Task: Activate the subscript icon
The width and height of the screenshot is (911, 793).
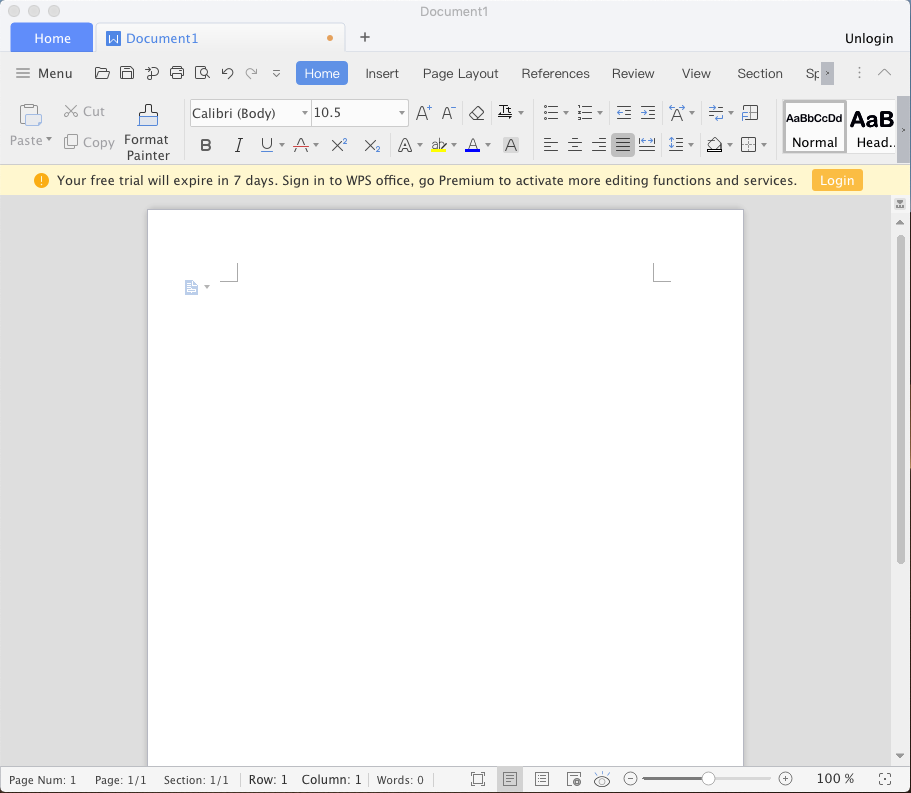Action: (x=371, y=145)
